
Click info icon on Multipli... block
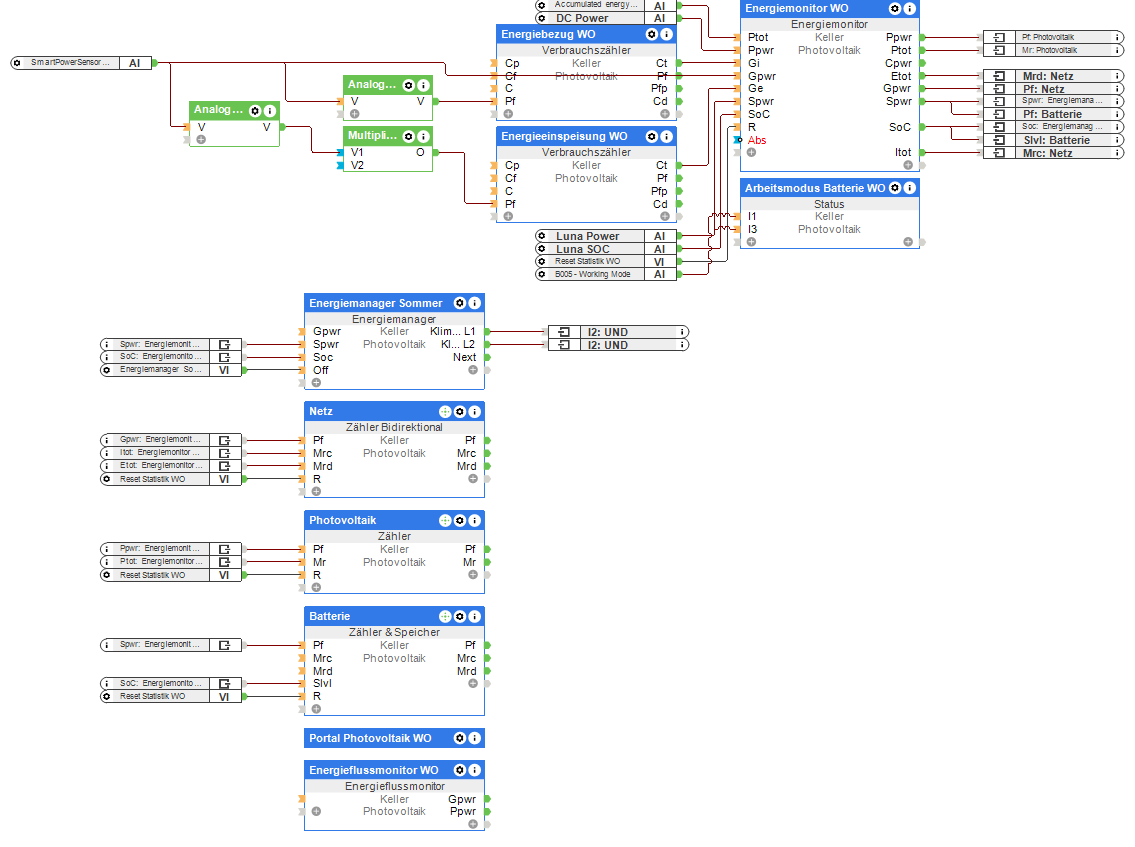point(424,136)
